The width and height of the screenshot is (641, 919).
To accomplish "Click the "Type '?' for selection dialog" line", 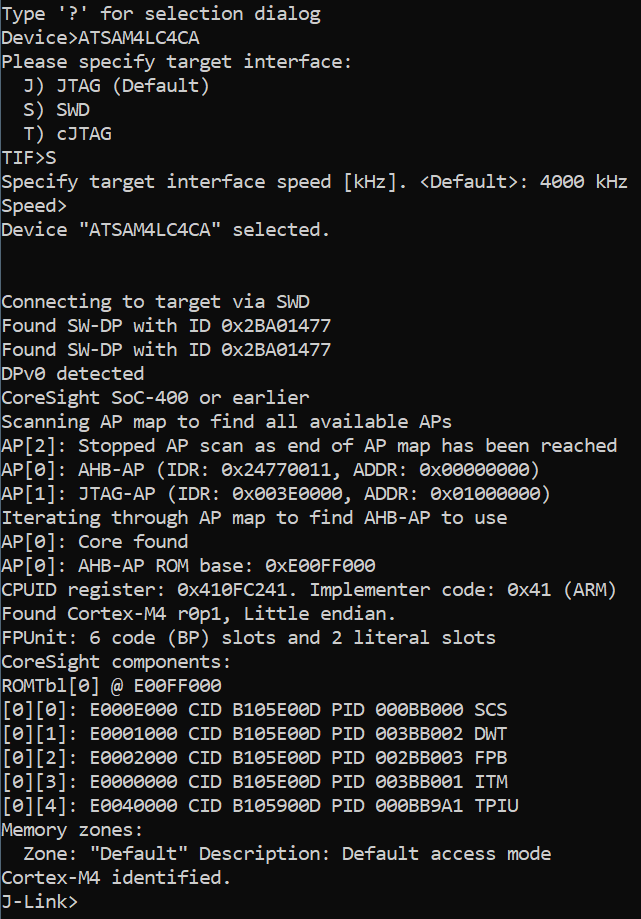I will coord(161,14).
